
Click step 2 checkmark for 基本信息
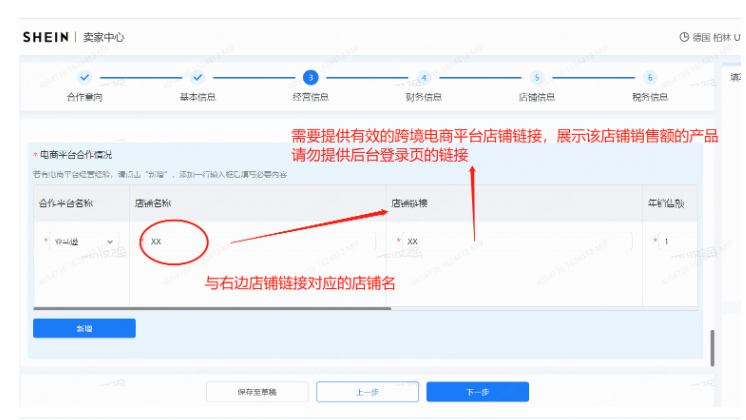click(x=198, y=77)
